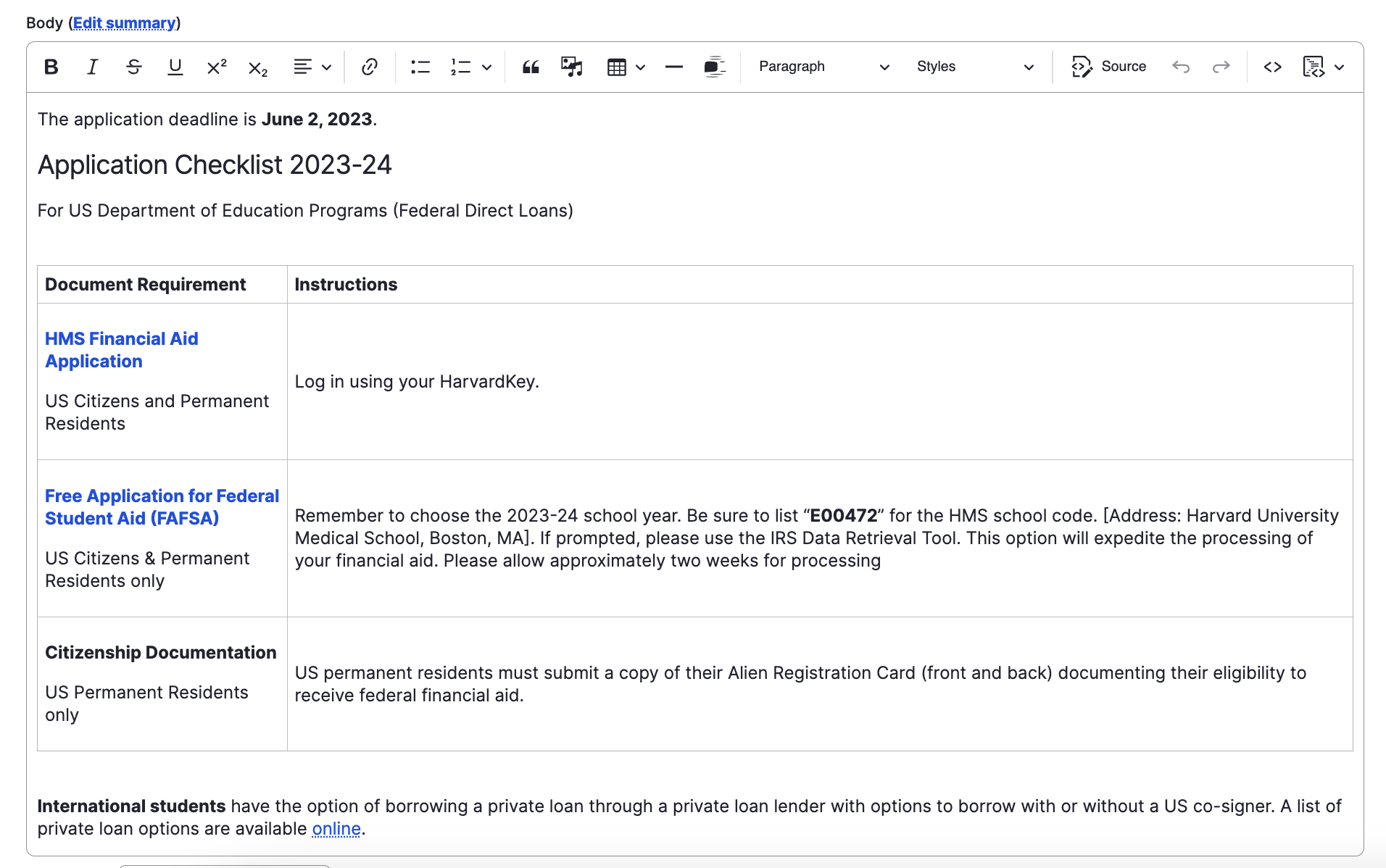Click 'US Permanent Residents only' text

[x=146, y=704]
